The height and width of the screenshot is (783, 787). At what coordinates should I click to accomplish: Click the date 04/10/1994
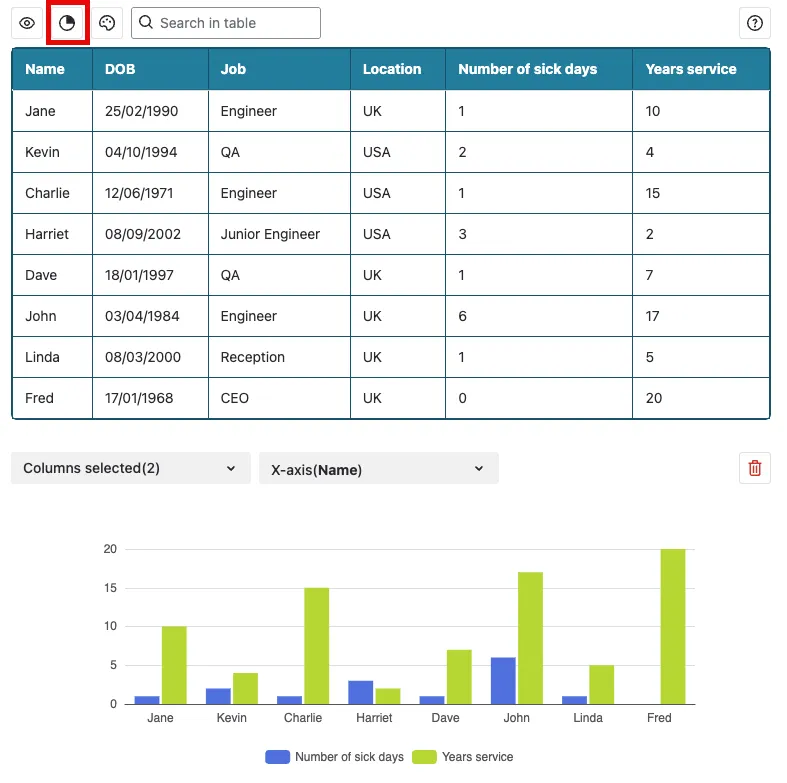click(x=141, y=152)
